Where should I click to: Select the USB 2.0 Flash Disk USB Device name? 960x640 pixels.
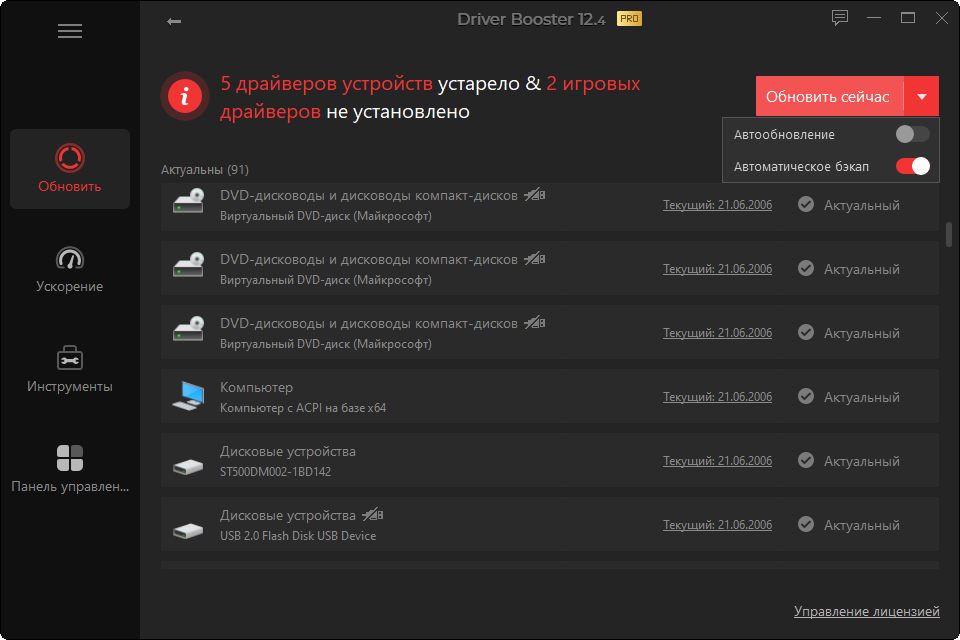[298, 536]
